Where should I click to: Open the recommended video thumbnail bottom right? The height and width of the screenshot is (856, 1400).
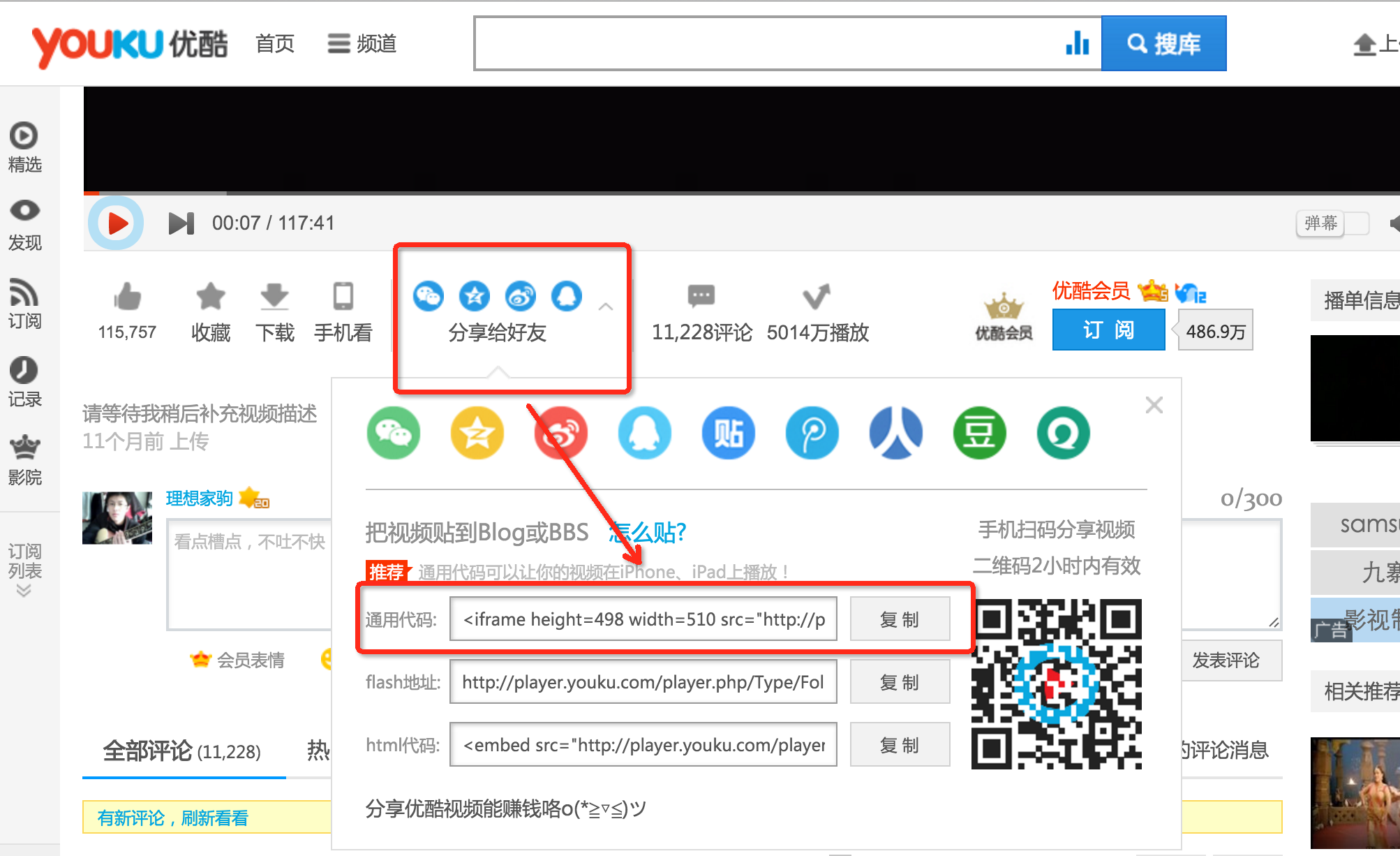[x=1355, y=793]
